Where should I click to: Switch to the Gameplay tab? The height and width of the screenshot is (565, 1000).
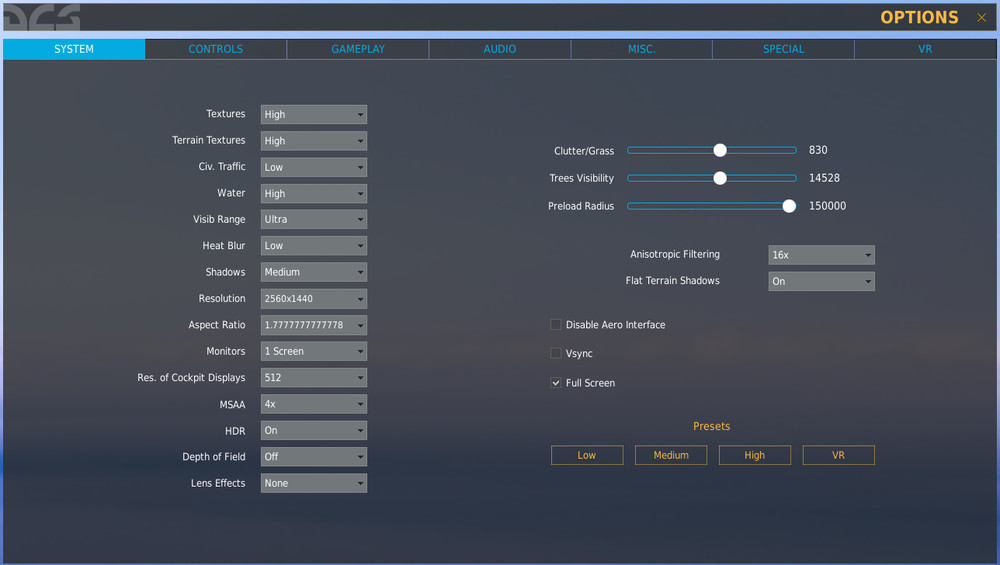tap(358, 49)
